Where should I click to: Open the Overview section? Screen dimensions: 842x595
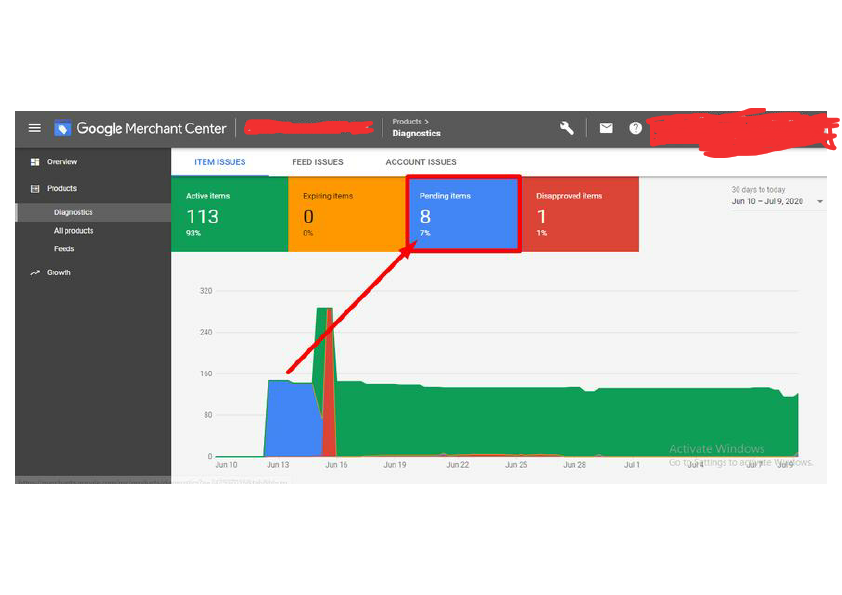pyautogui.click(x=62, y=162)
